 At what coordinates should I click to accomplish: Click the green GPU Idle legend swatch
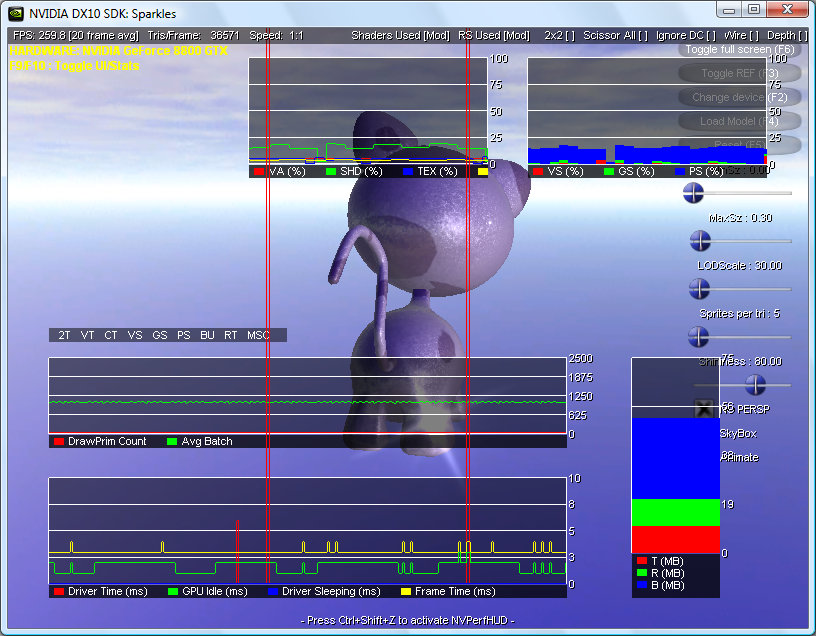coord(172,591)
